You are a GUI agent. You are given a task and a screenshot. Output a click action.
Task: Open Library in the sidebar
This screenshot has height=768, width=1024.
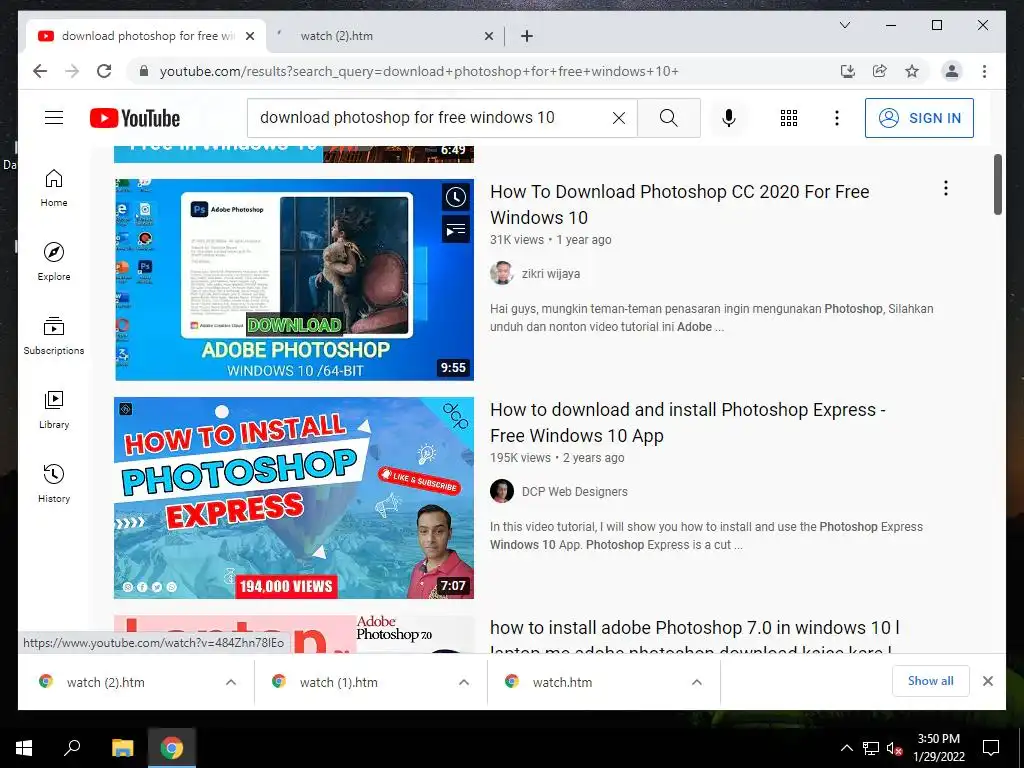tap(54, 409)
